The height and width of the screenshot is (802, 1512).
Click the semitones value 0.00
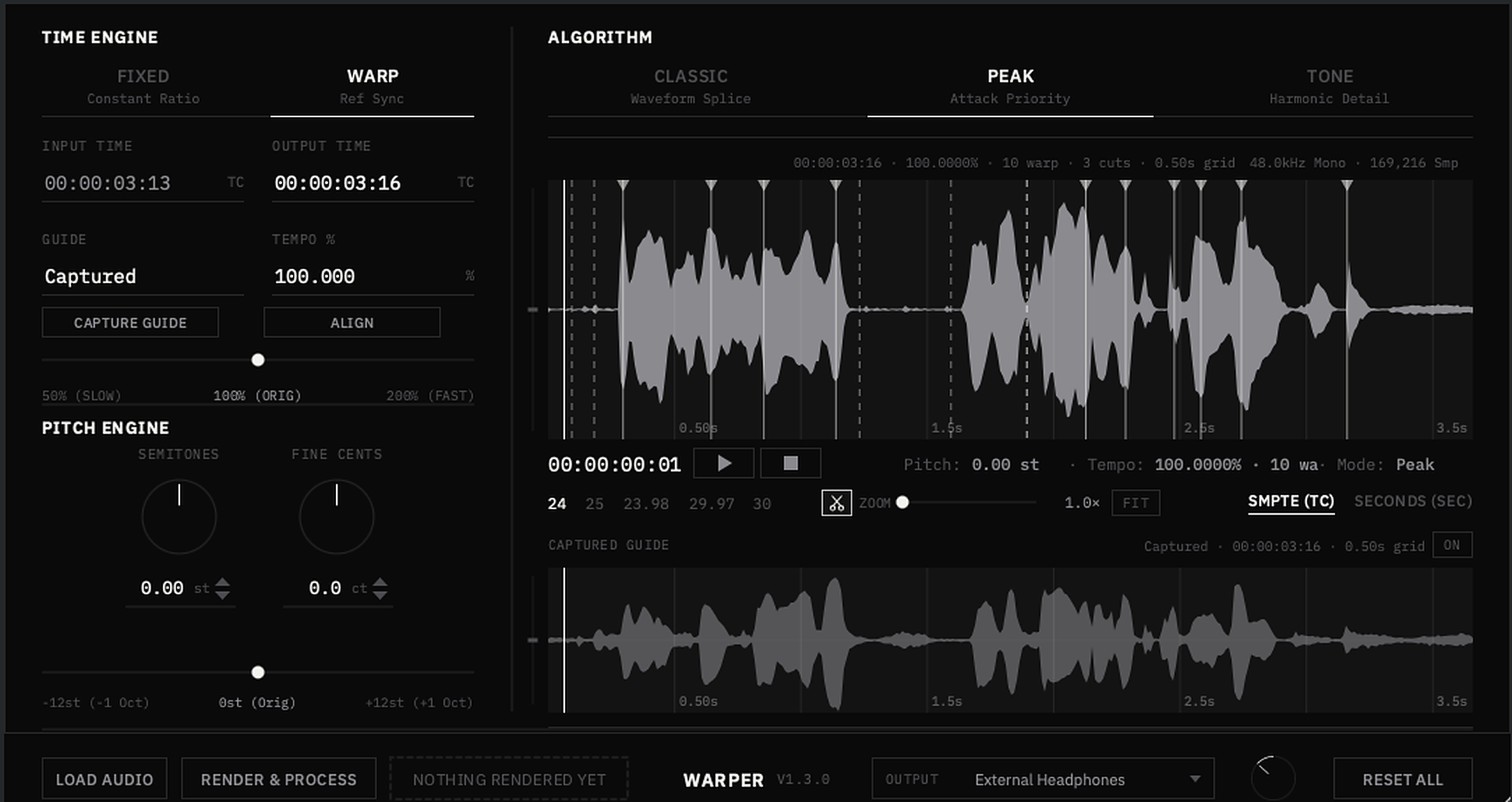[x=162, y=589]
